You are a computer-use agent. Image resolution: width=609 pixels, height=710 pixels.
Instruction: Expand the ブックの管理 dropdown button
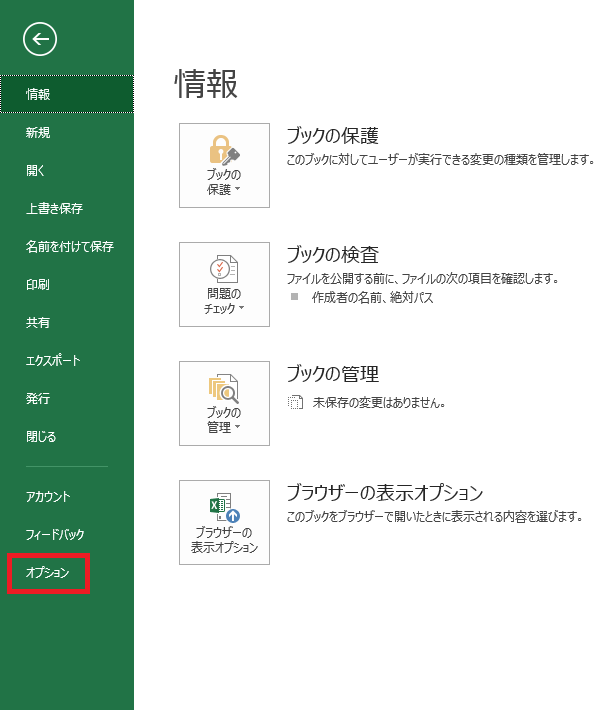click(224, 403)
